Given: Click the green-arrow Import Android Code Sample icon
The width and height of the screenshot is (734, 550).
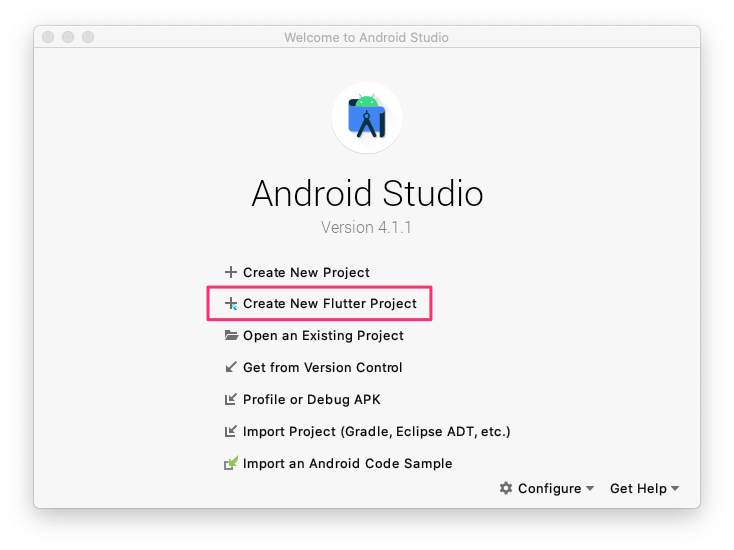Looking at the screenshot, I should pyautogui.click(x=231, y=463).
